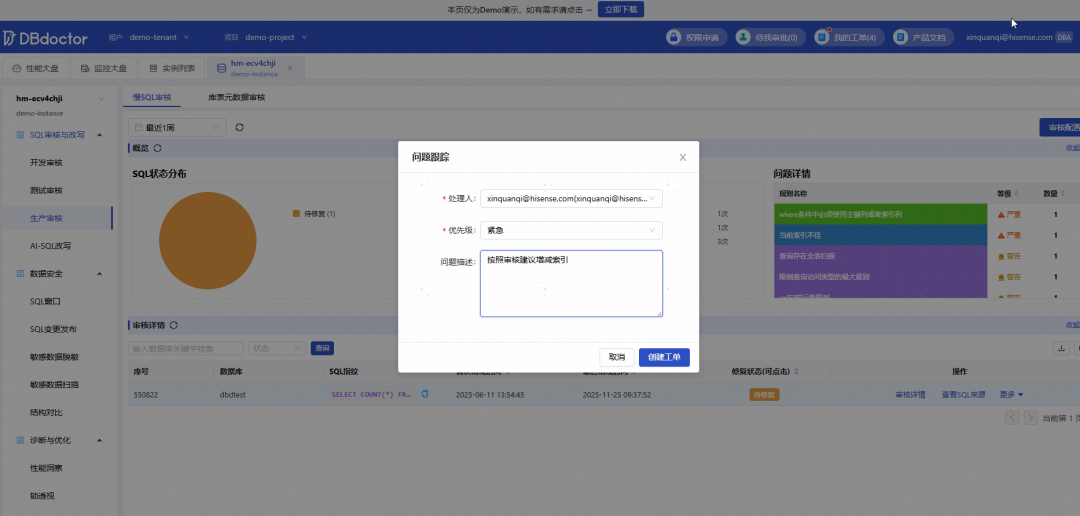The width and height of the screenshot is (1080, 516).
Task: Collapse the SQL审核与改写 menu group
Action: coord(99,135)
